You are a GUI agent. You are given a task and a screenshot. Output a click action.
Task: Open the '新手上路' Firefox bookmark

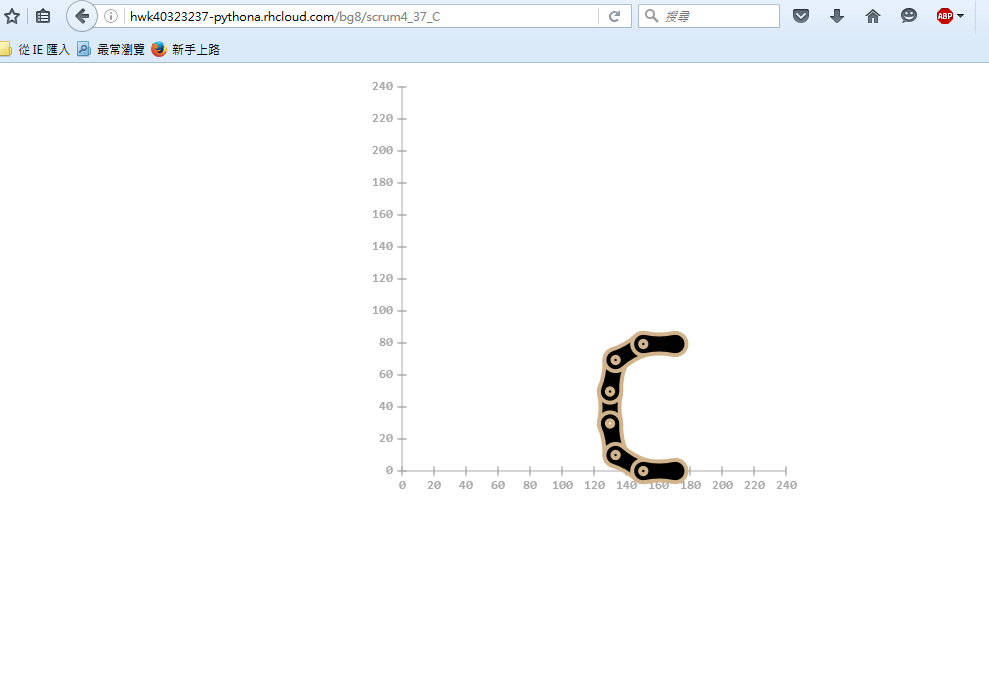pos(185,49)
